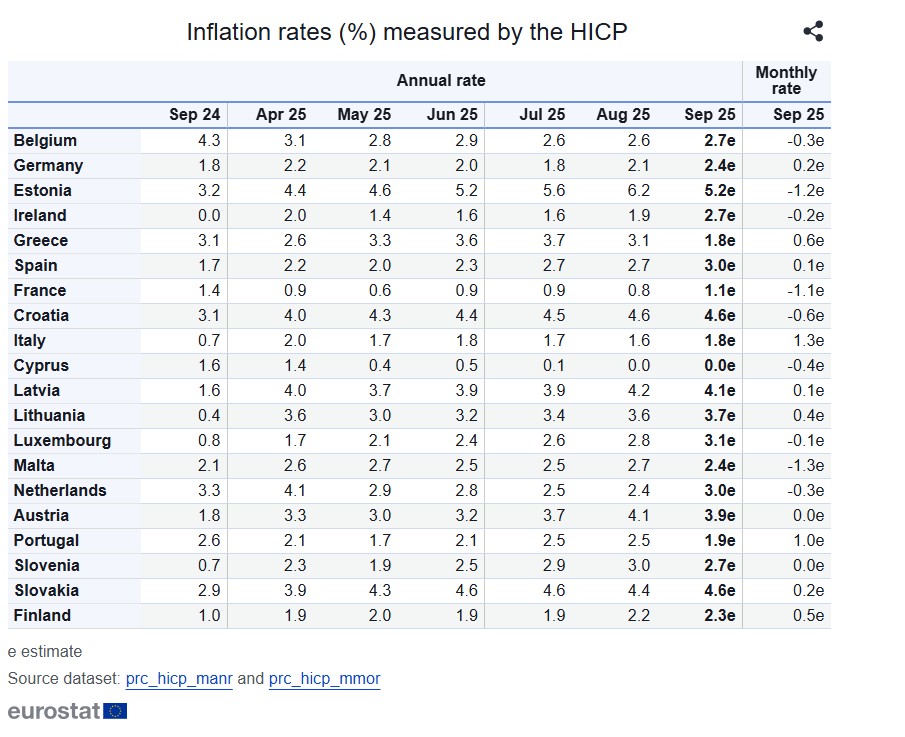Click the Annual rate column header
905x737 pixels.
[441, 81]
